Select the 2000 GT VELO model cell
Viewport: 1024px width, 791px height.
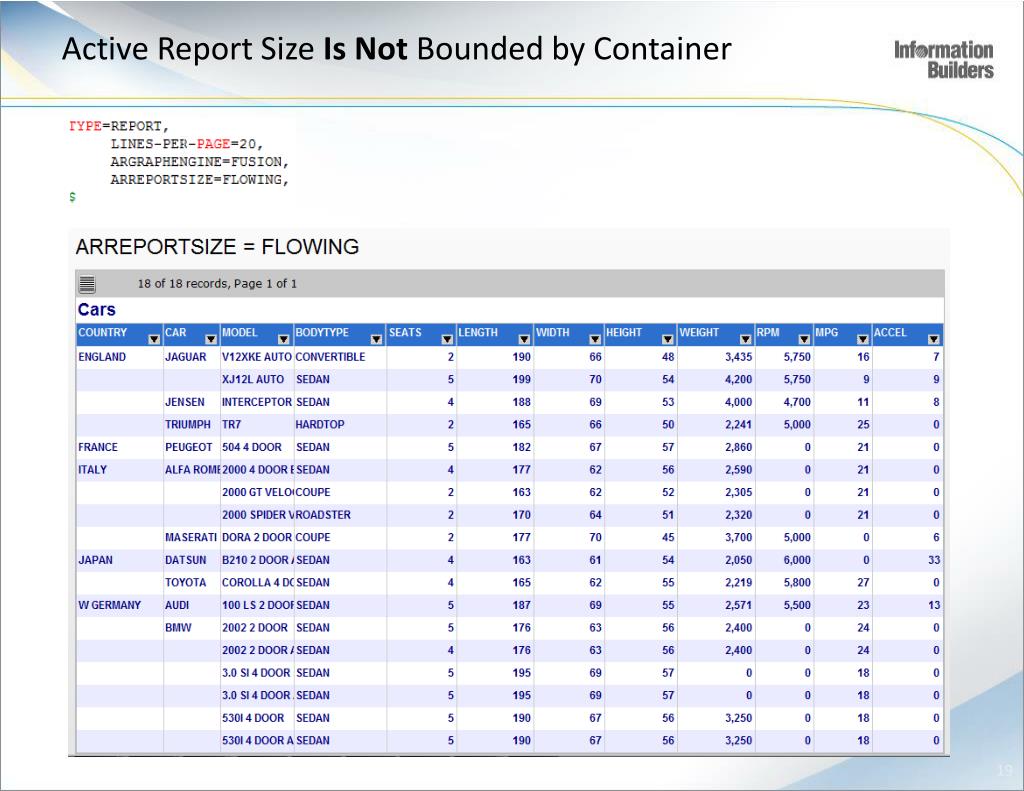click(x=257, y=492)
